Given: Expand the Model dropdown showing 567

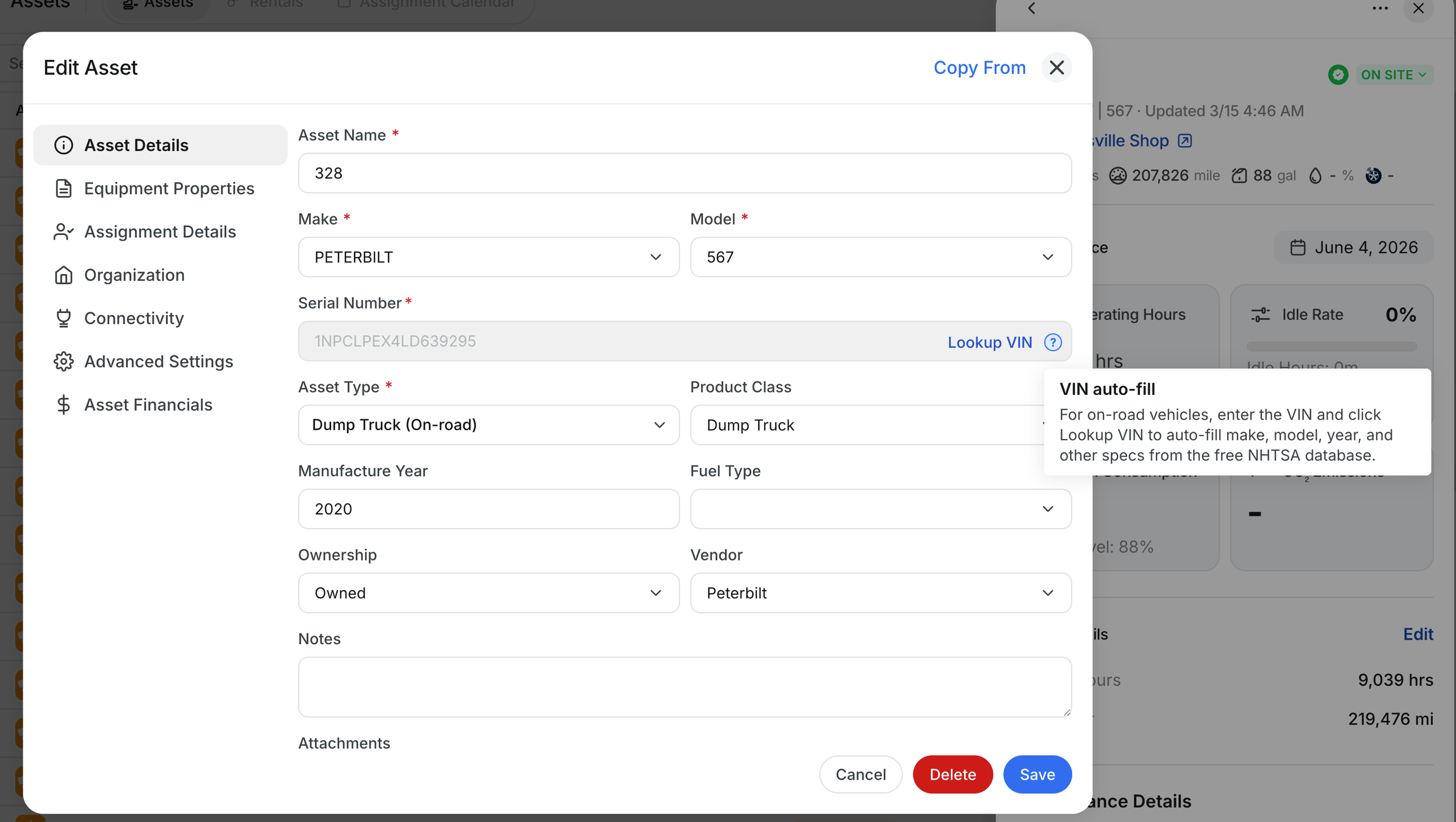Looking at the screenshot, I should point(881,257).
